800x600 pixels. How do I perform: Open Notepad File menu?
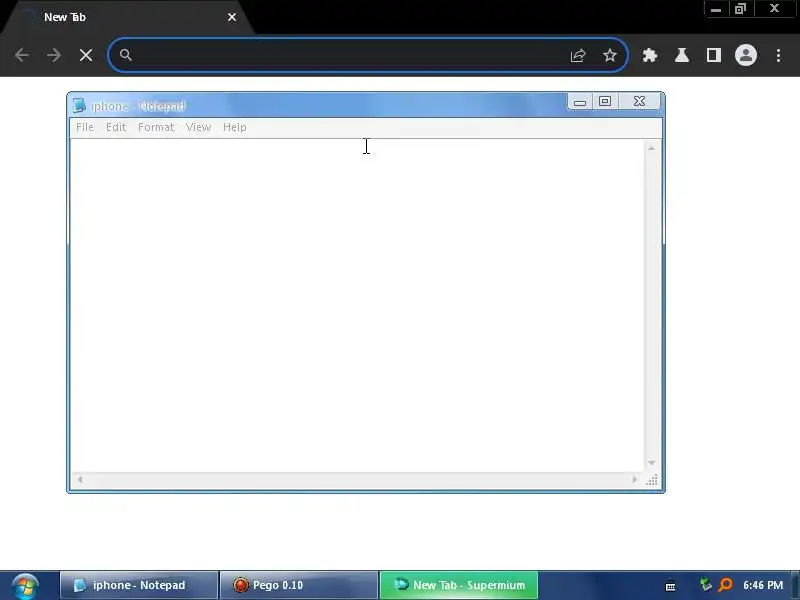pyautogui.click(x=85, y=127)
